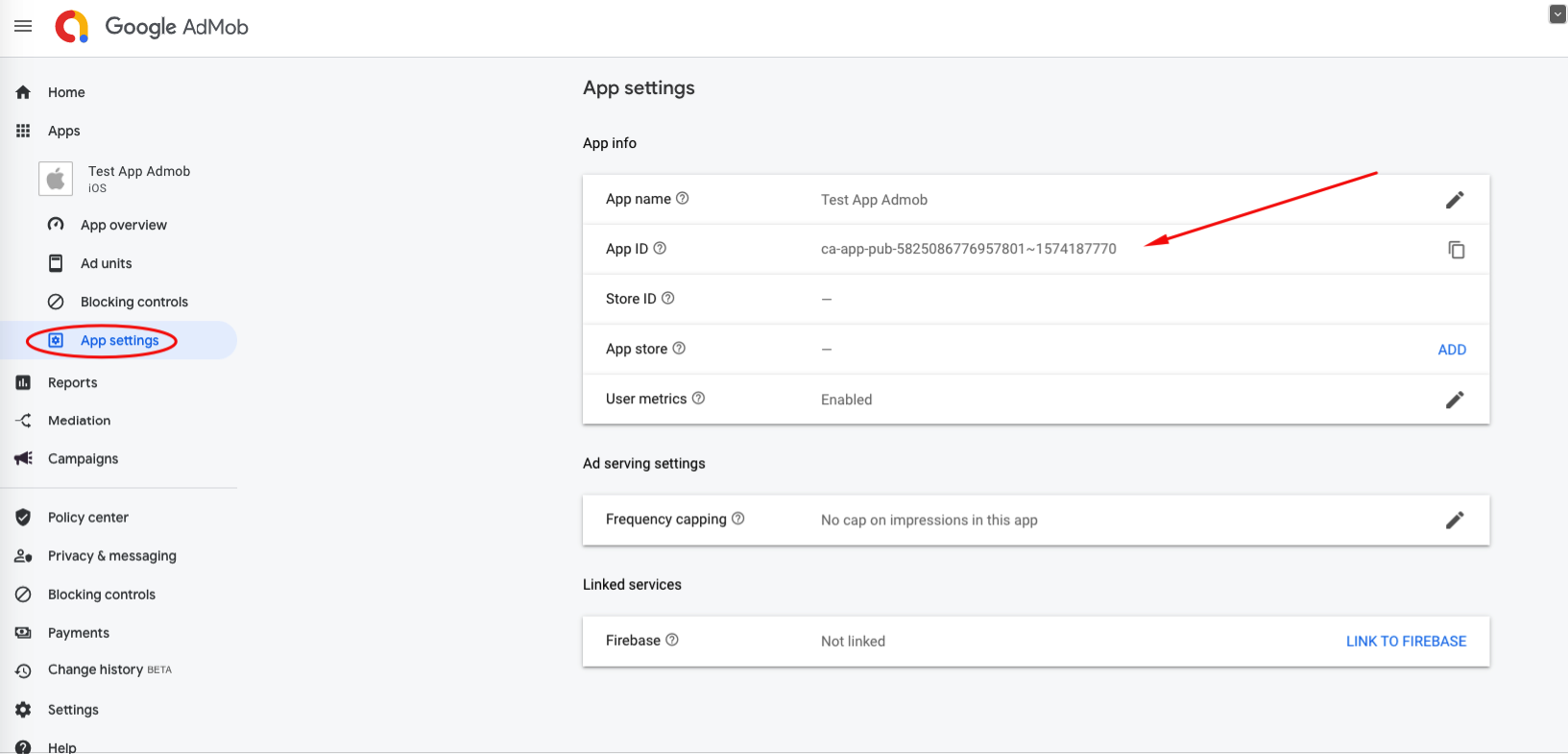
Task: Click the App settings page heading
Action: [639, 88]
